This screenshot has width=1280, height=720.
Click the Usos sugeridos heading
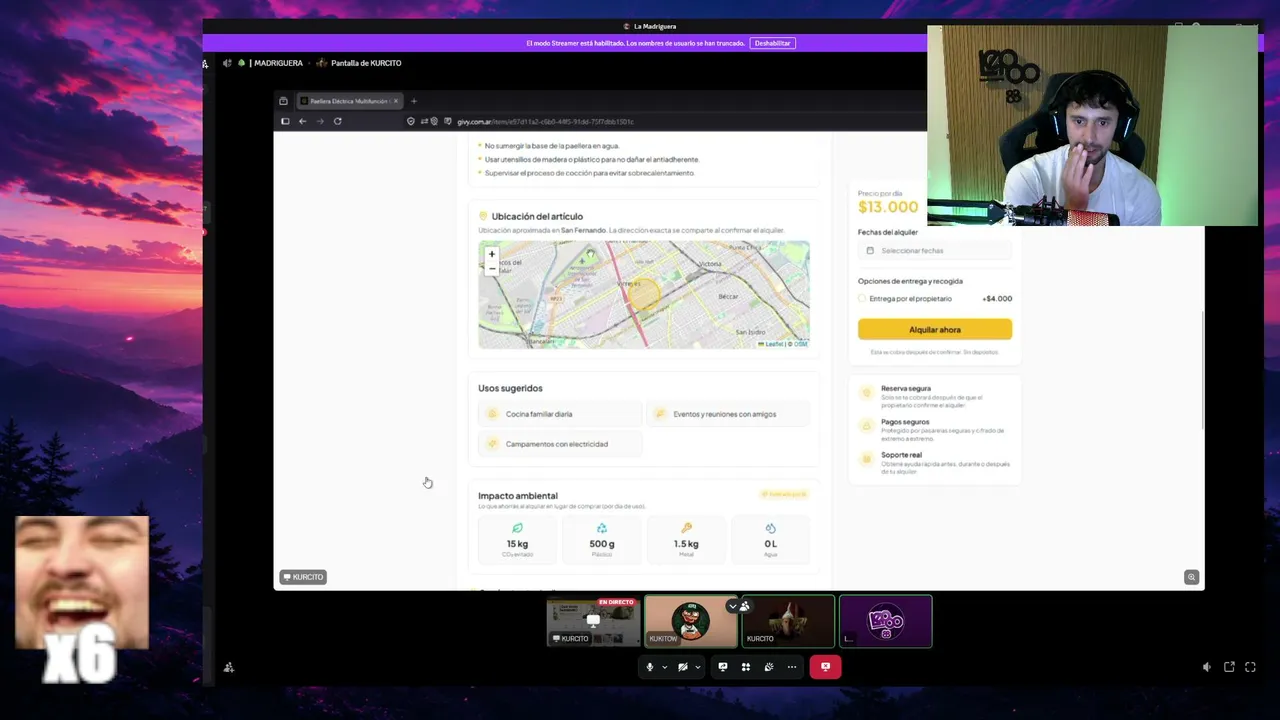pos(510,388)
